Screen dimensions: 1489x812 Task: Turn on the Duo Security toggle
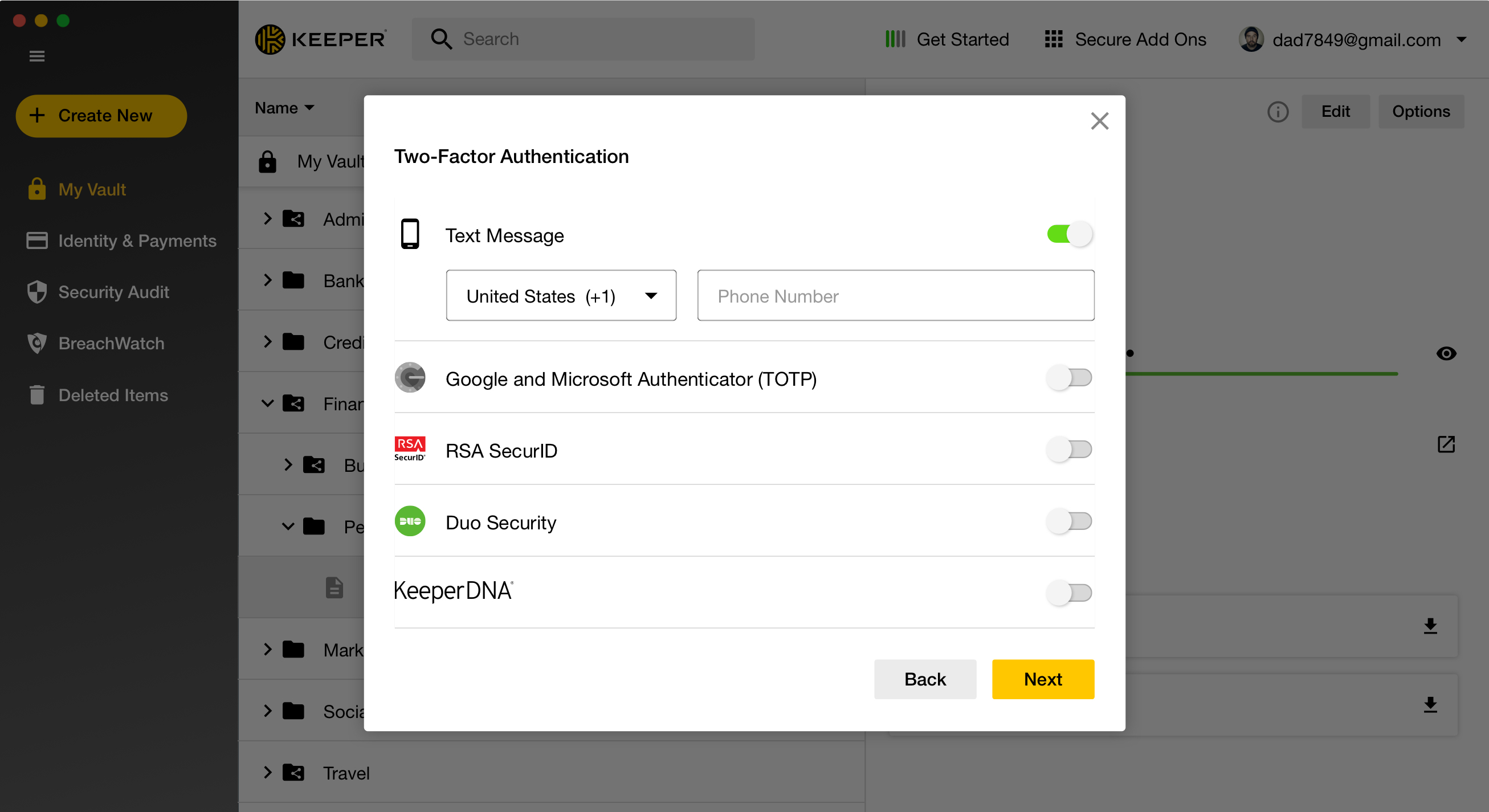(x=1069, y=521)
